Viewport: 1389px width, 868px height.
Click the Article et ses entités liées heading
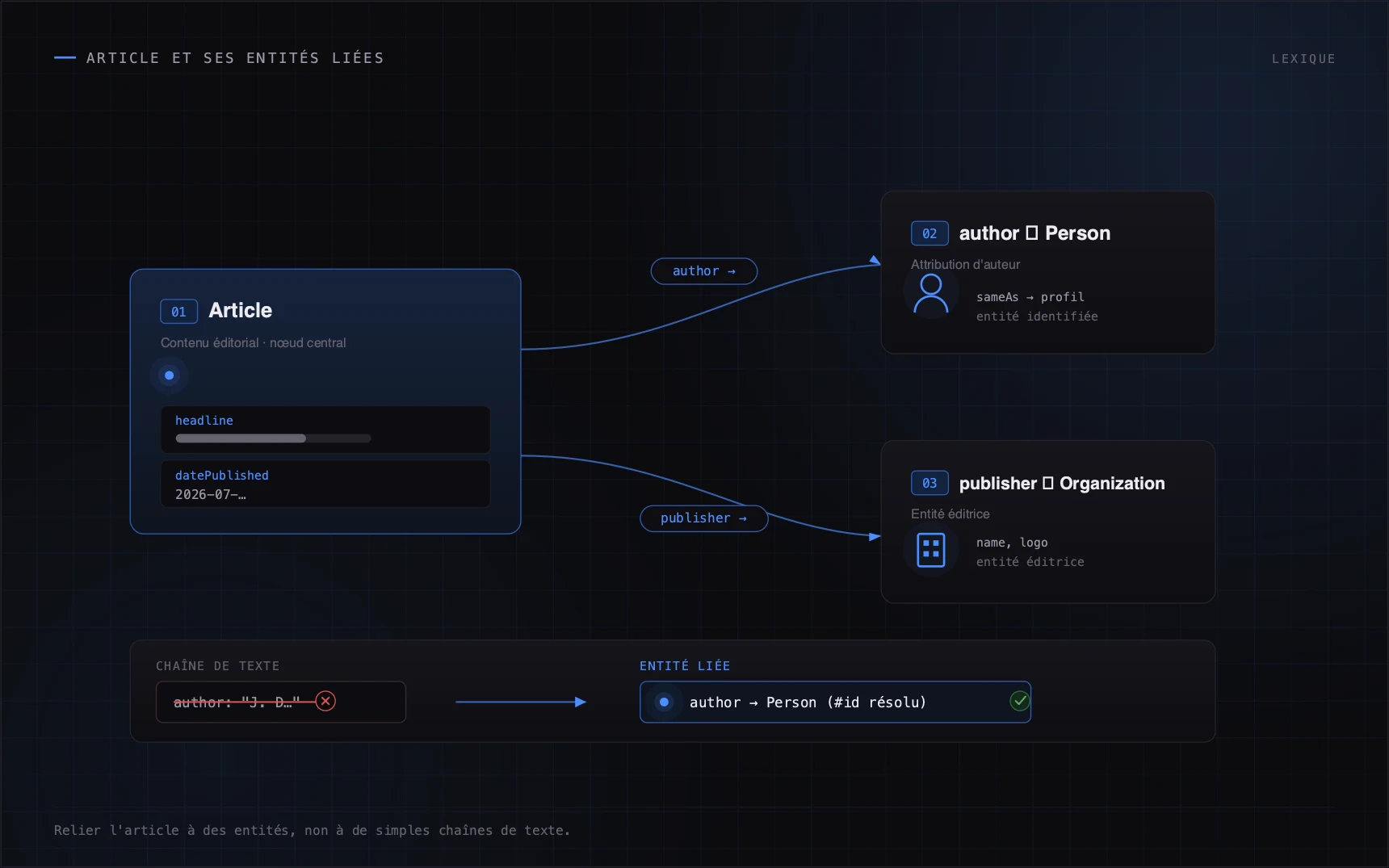235,58
